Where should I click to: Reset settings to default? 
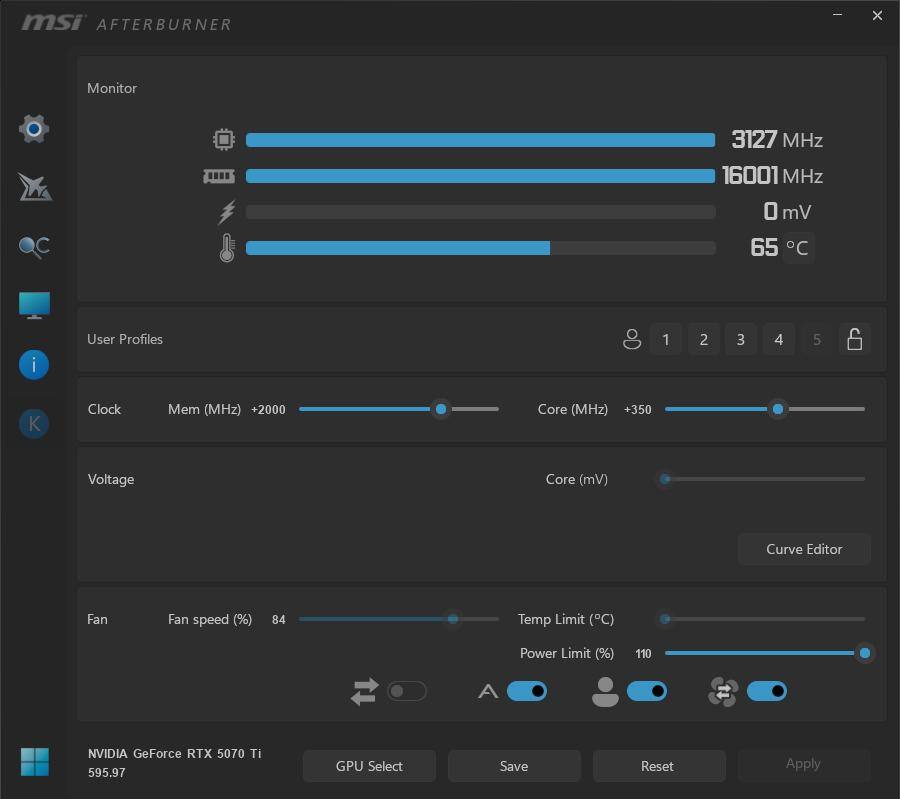pos(658,766)
